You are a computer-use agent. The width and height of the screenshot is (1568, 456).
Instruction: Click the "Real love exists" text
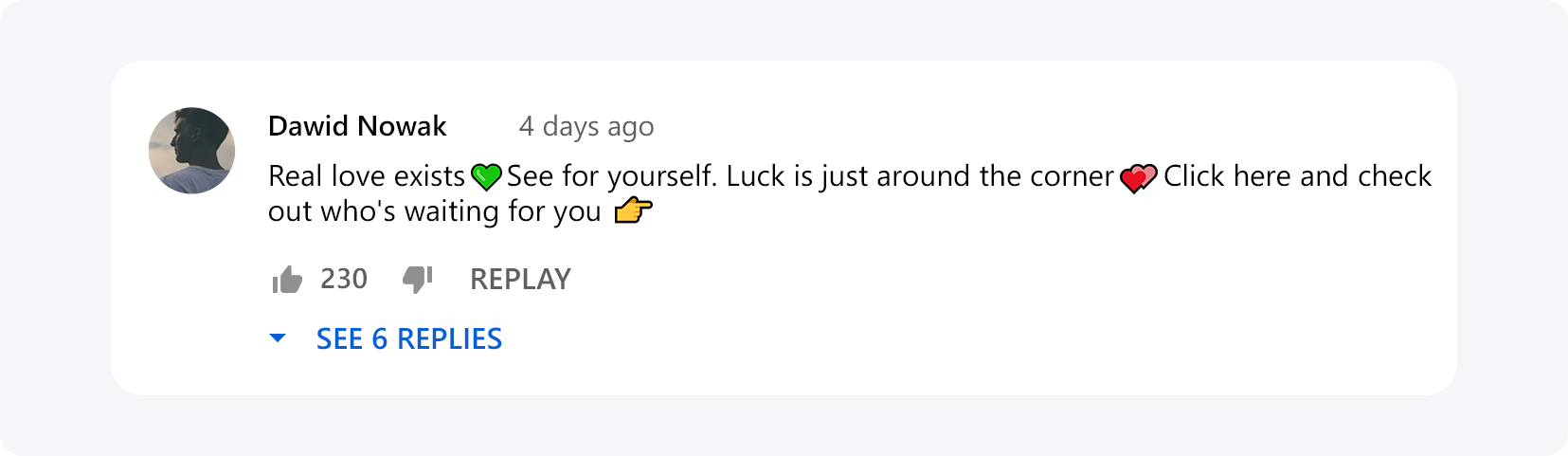click(367, 176)
